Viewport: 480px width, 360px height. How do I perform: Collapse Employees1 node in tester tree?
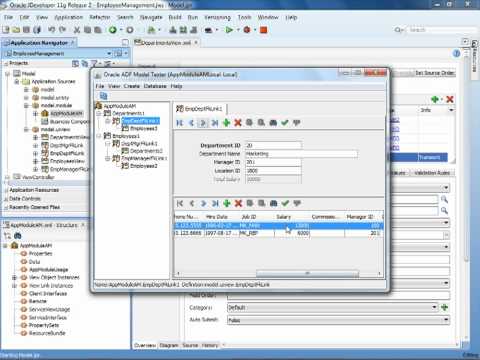(x=99, y=136)
